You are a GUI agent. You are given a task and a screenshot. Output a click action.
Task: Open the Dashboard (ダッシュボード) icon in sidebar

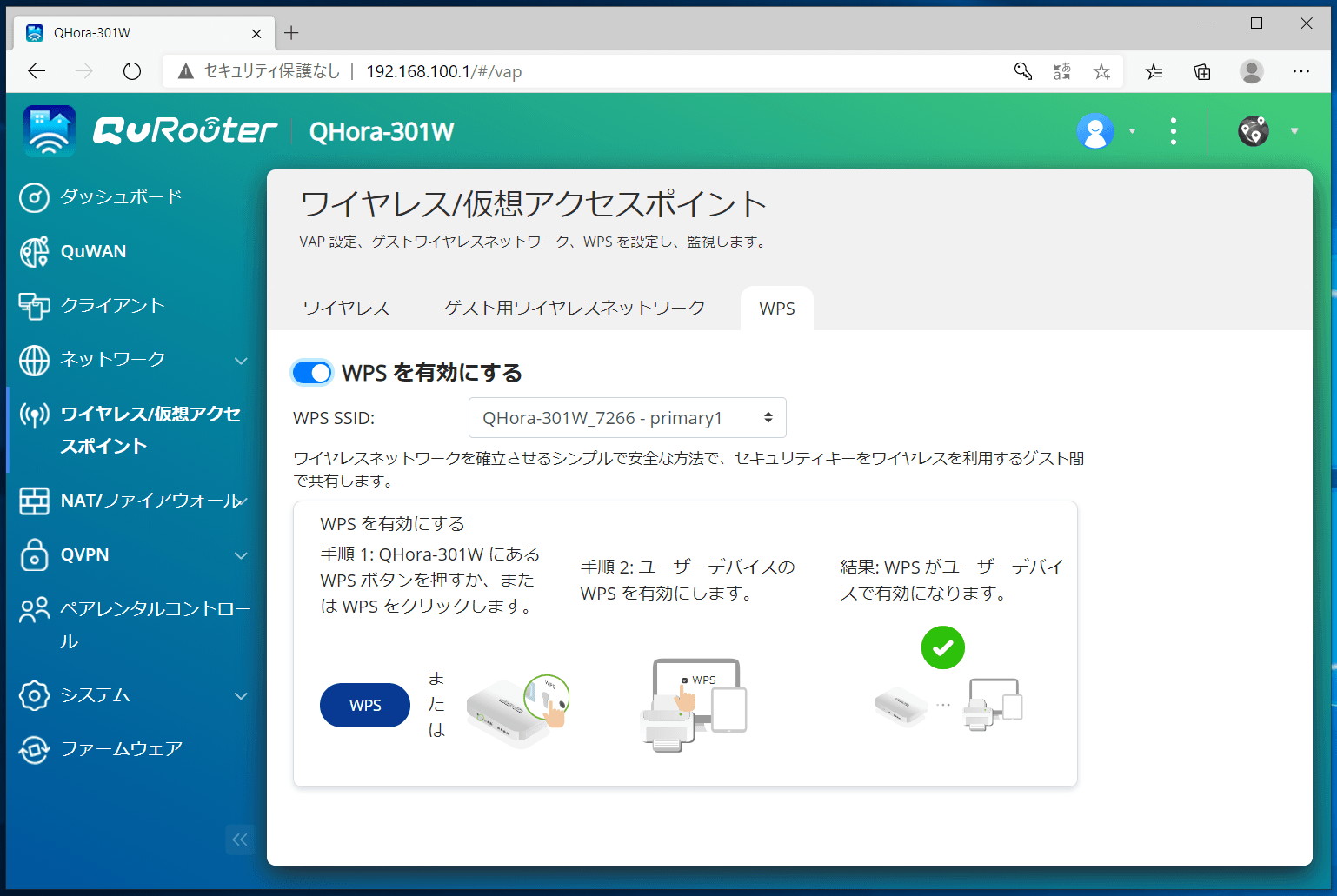[x=34, y=197]
